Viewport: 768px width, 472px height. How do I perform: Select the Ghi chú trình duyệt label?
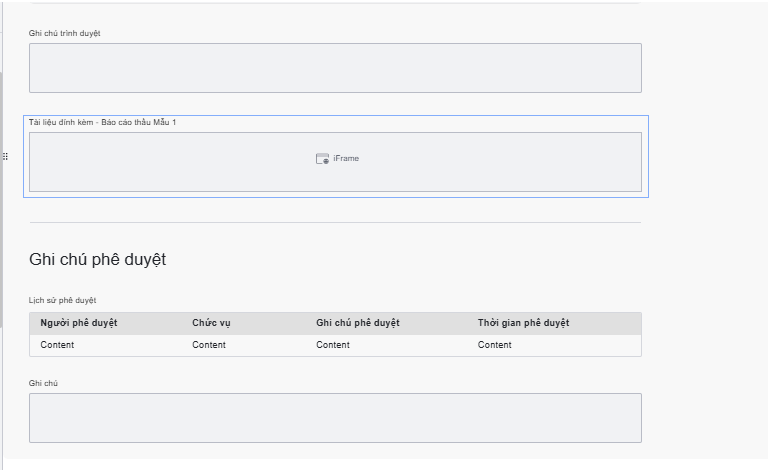(64, 33)
